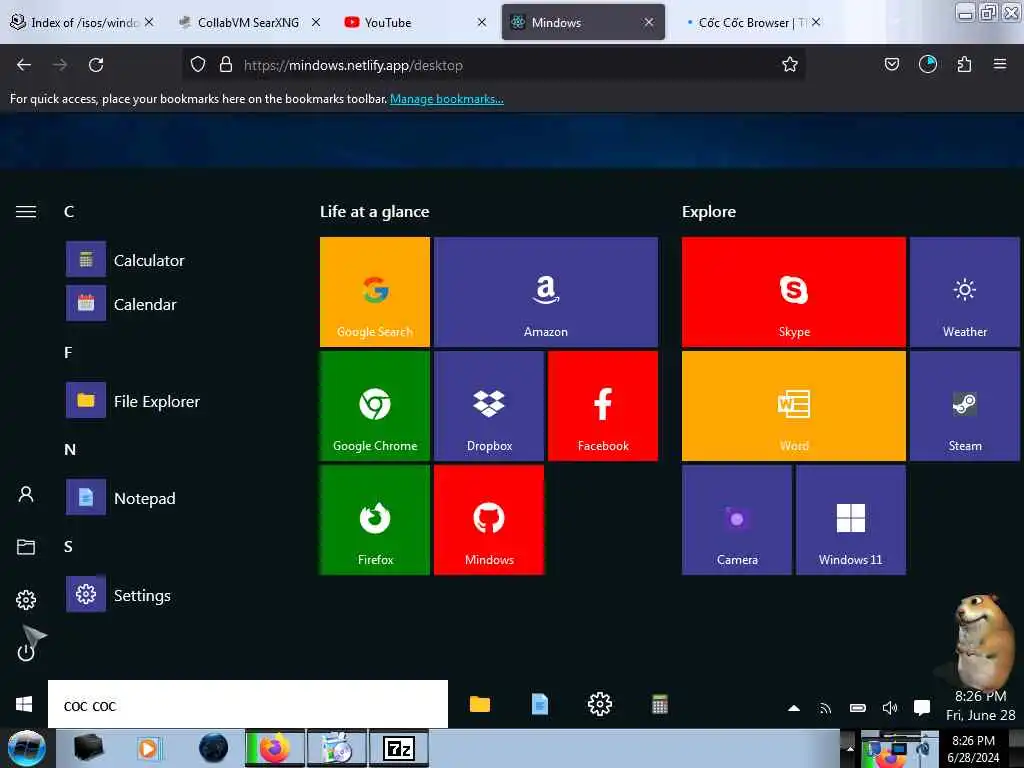Open Firefox in the host taskbar
1024x768 pixels.
275,748
